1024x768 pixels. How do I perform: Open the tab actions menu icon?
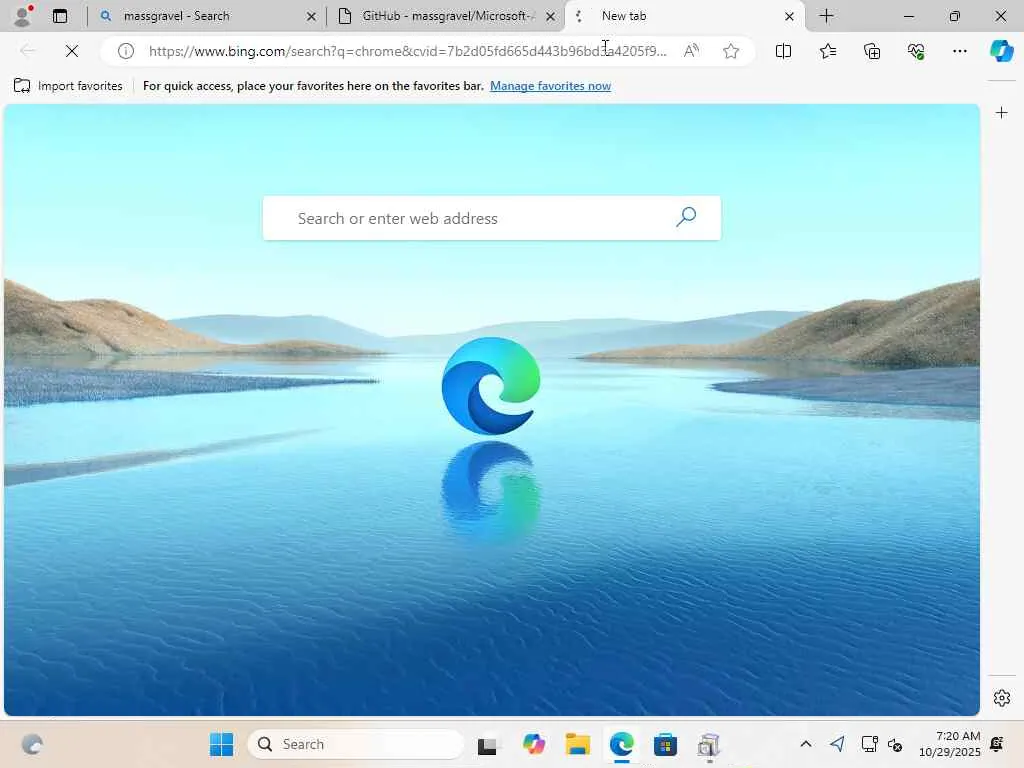coord(60,16)
